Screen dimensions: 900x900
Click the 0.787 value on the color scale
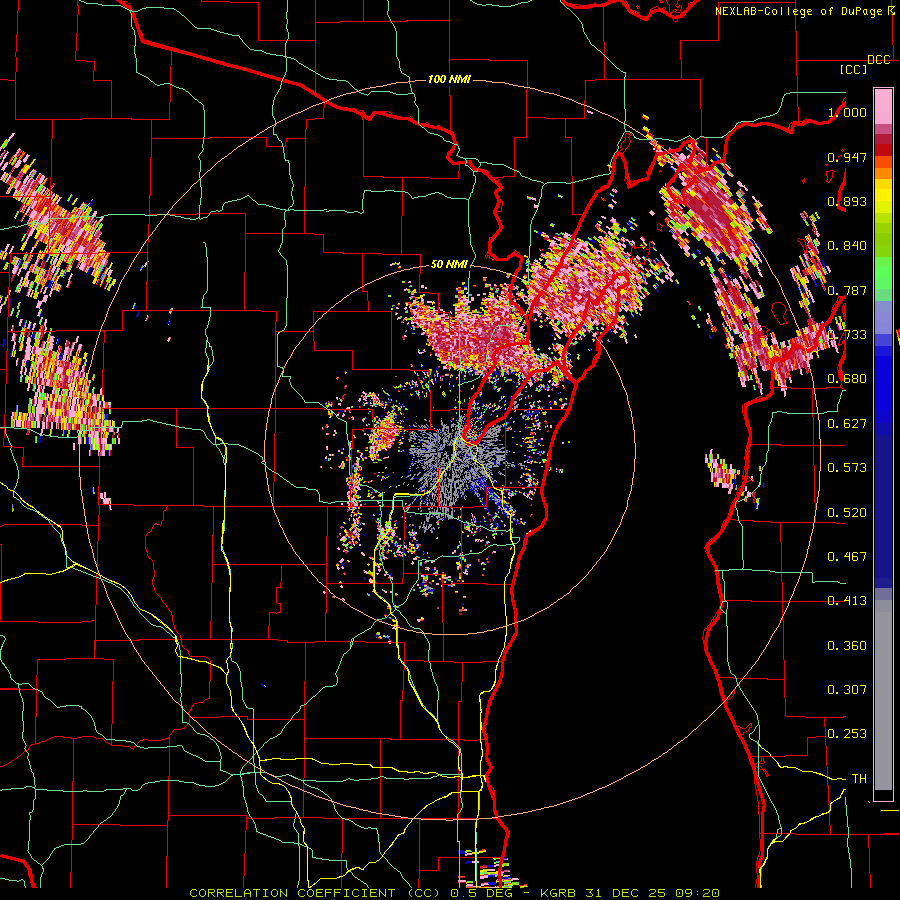[847, 290]
